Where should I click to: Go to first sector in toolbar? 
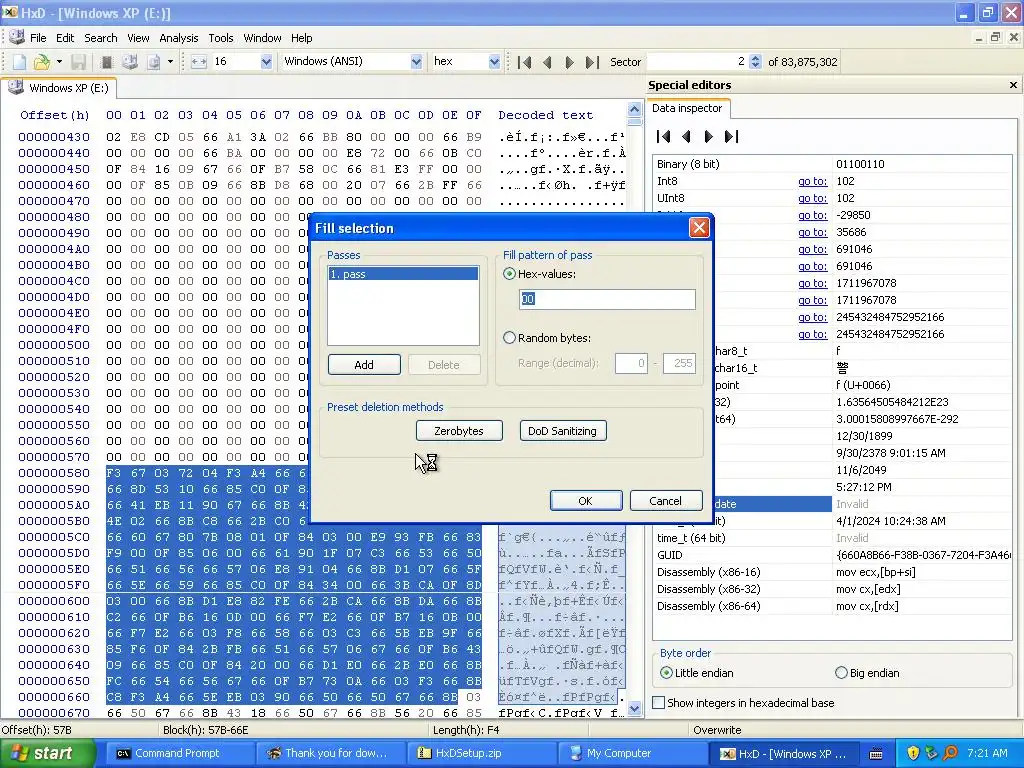point(524,62)
